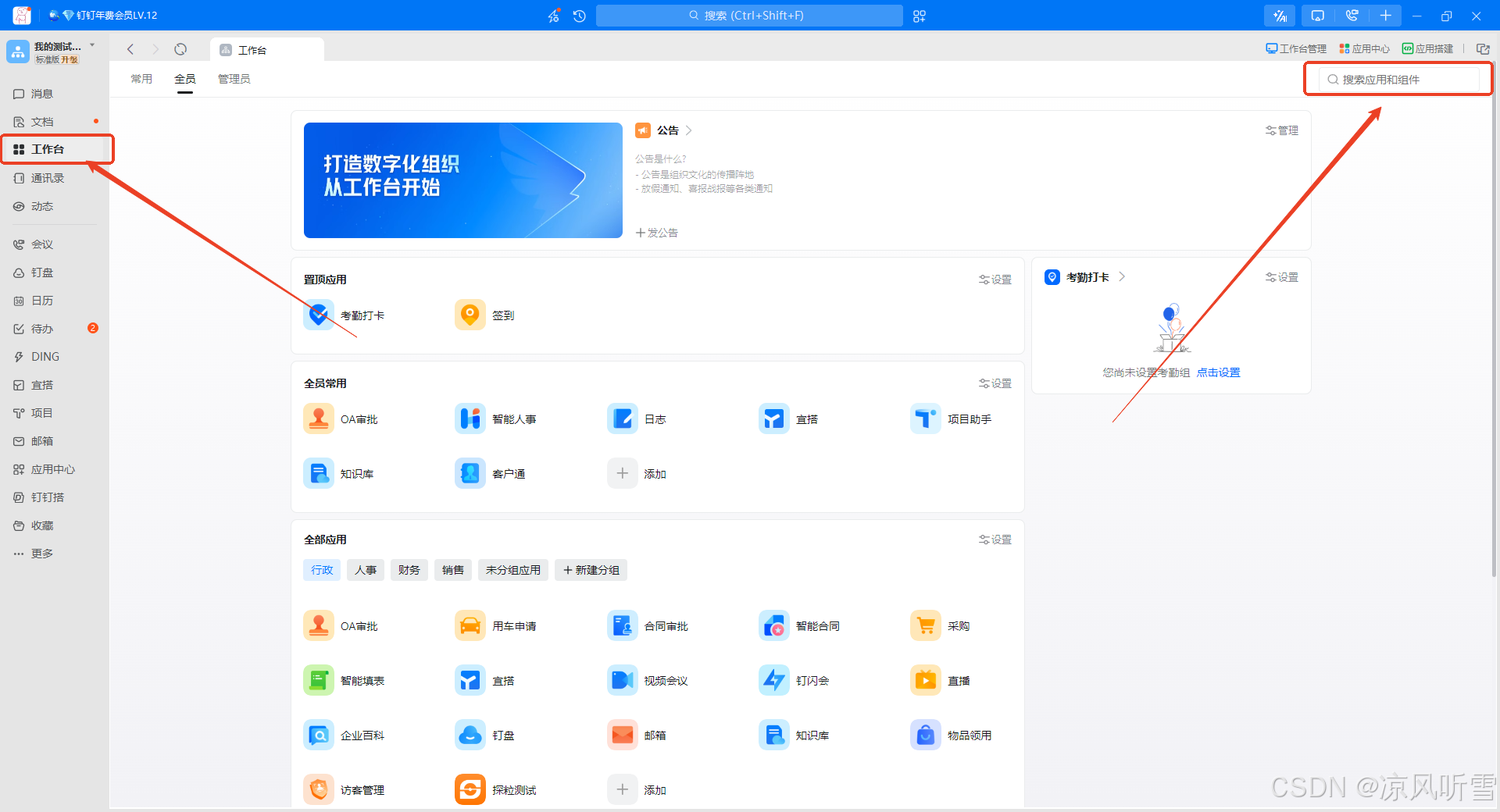
Task: Click the 点击设置 link
Action: click(x=1218, y=372)
